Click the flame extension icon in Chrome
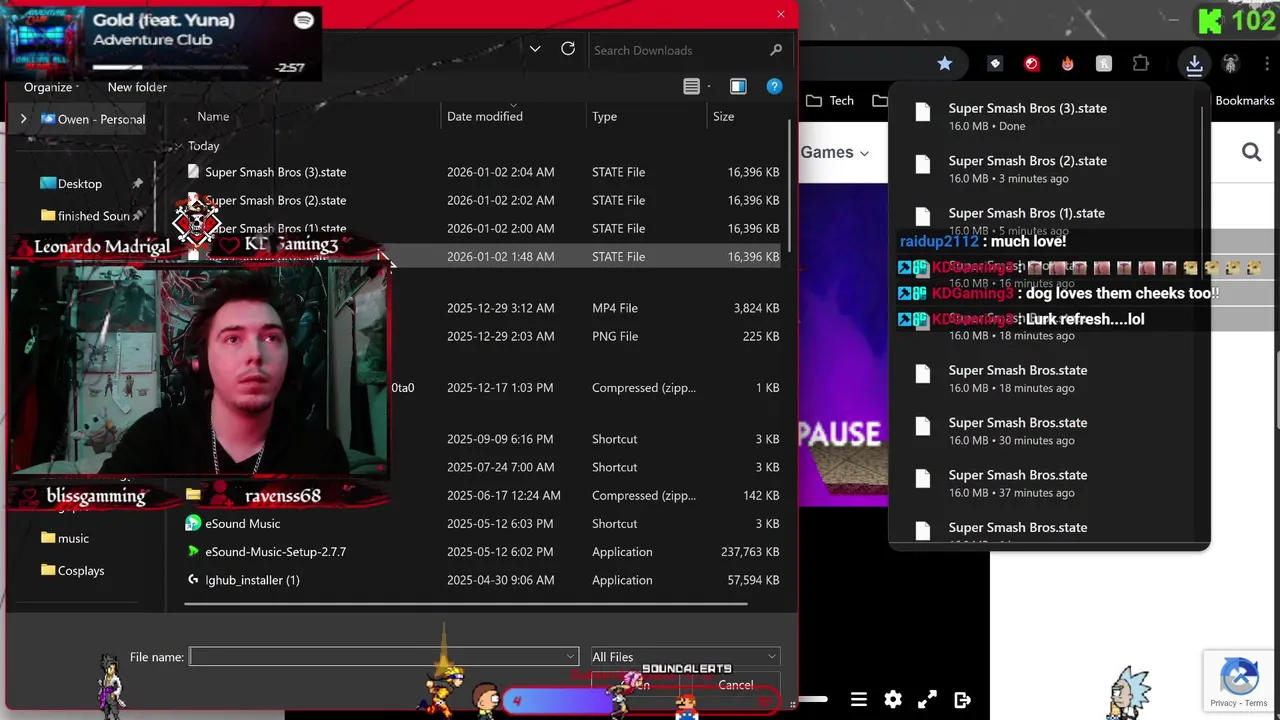Image resolution: width=1280 pixels, height=720 pixels. [1067, 64]
